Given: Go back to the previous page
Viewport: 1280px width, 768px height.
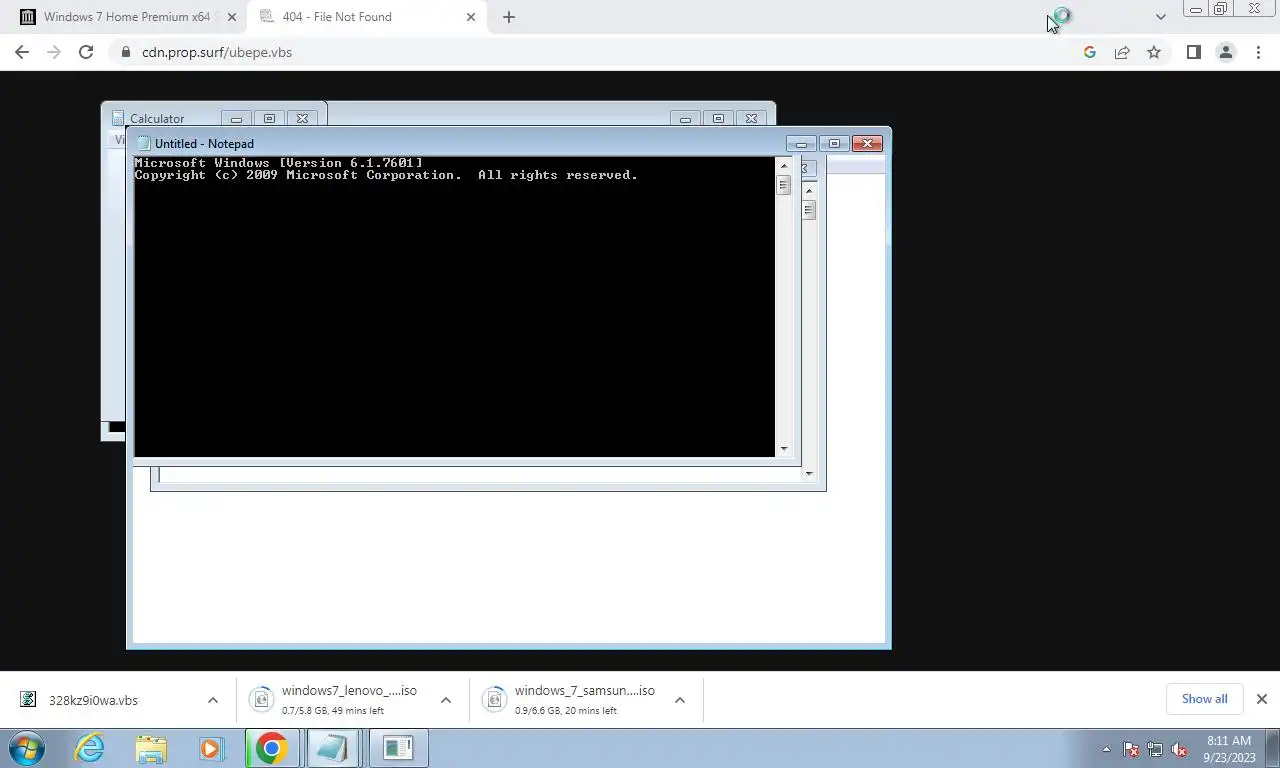Looking at the screenshot, I should [22, 52].
